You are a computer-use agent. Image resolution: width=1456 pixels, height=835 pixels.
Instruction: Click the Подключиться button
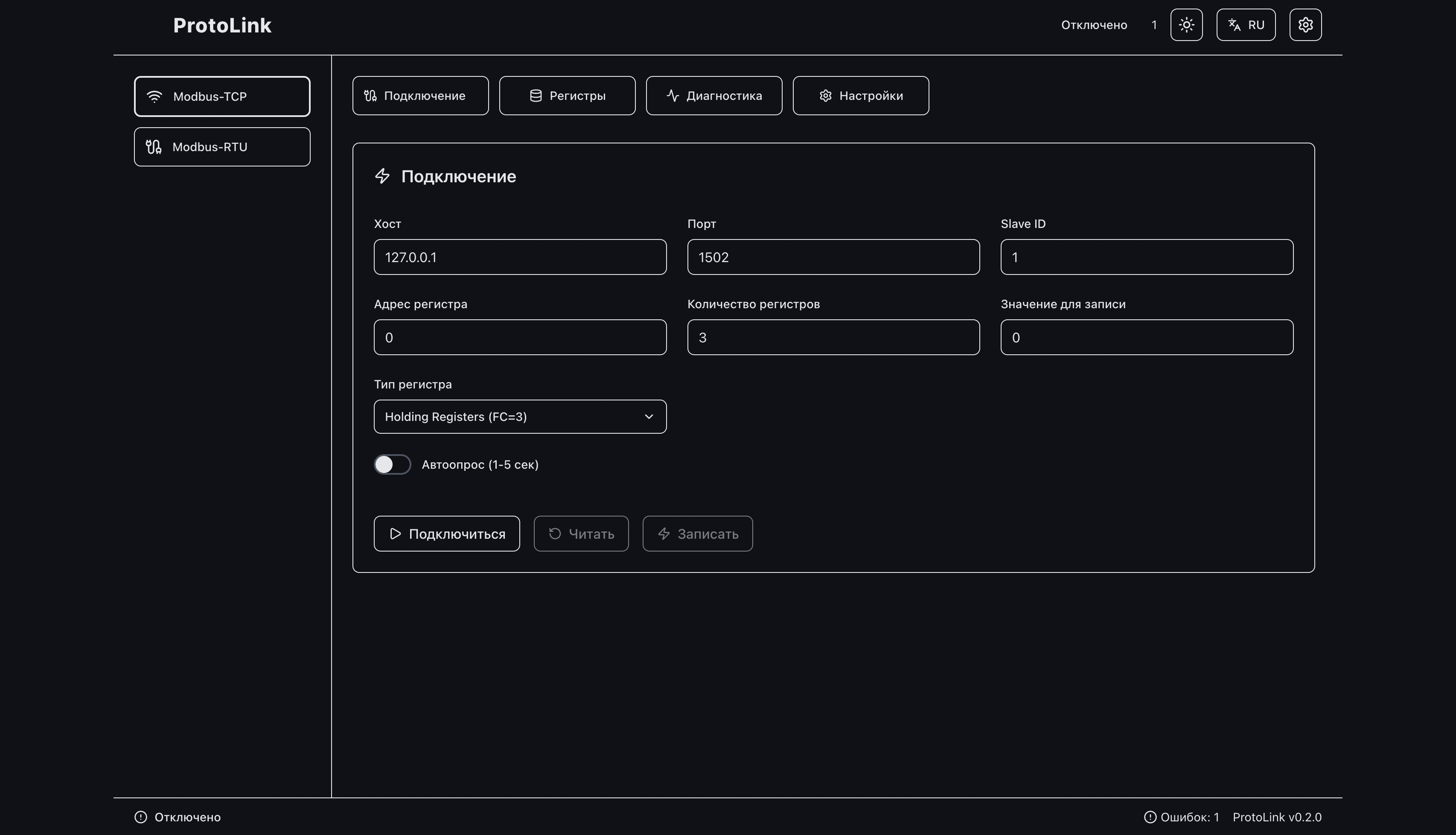coord(446,534)
